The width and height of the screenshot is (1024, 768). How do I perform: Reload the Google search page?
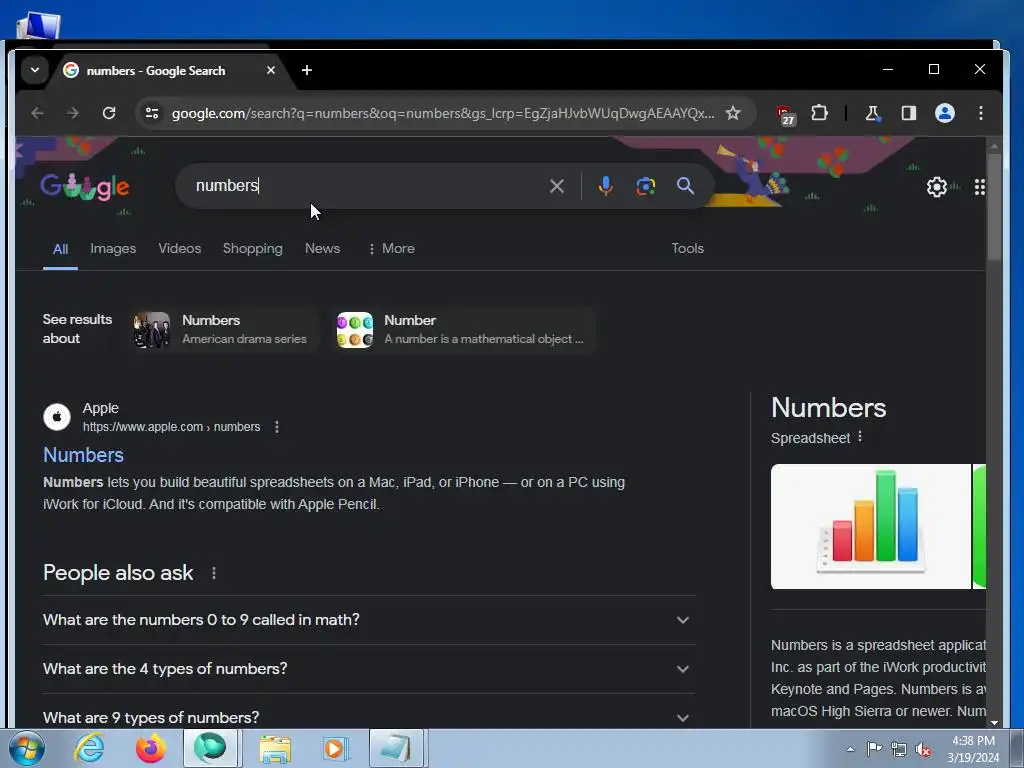click(109, 113)
